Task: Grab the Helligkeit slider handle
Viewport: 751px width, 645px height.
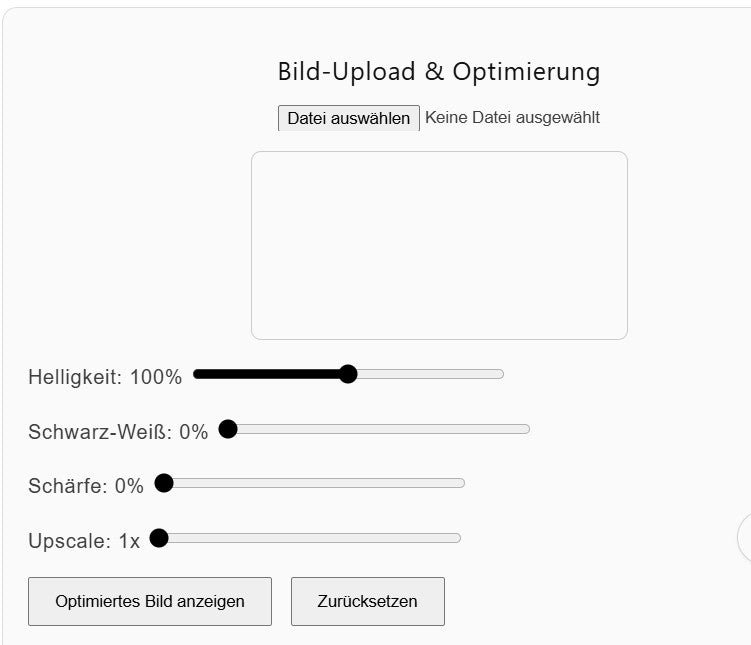Action: [348, 374]
